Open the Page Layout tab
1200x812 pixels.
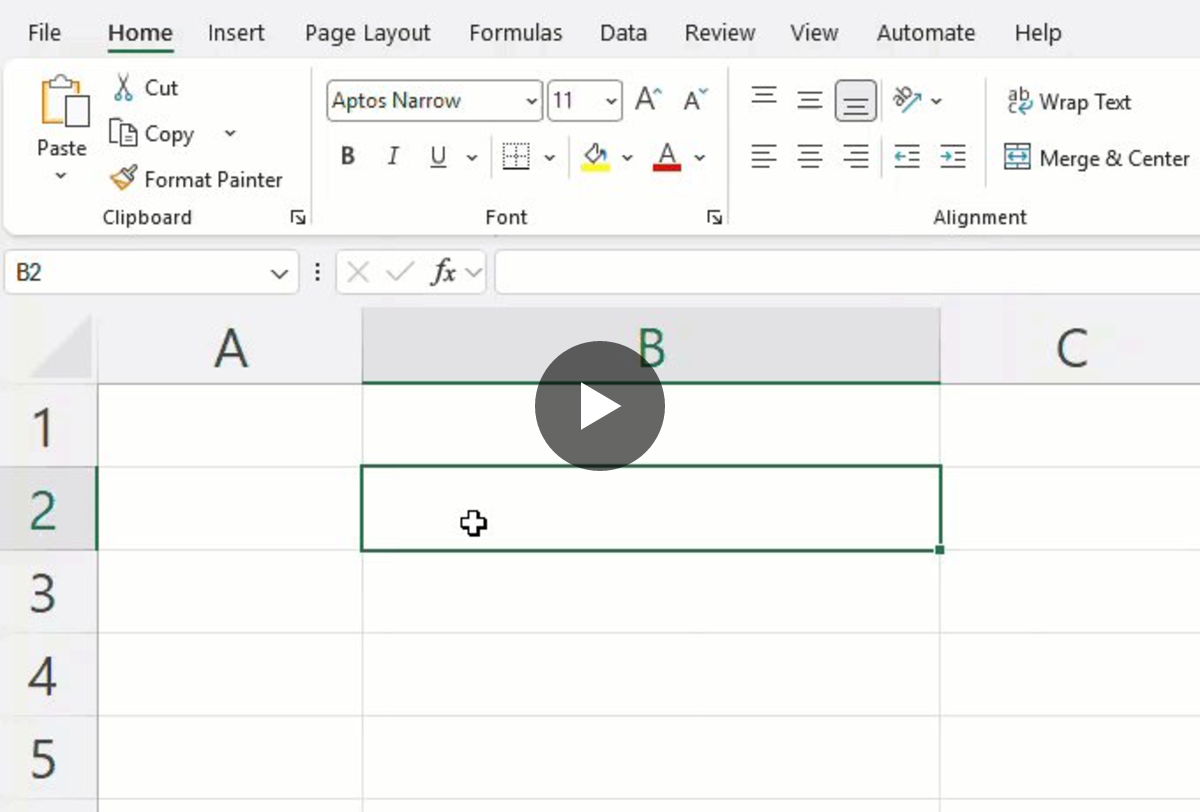368,33
